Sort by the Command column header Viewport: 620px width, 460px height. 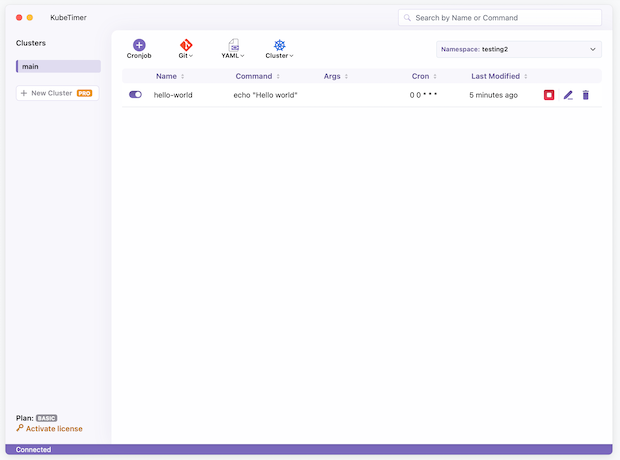pos(257,76)
